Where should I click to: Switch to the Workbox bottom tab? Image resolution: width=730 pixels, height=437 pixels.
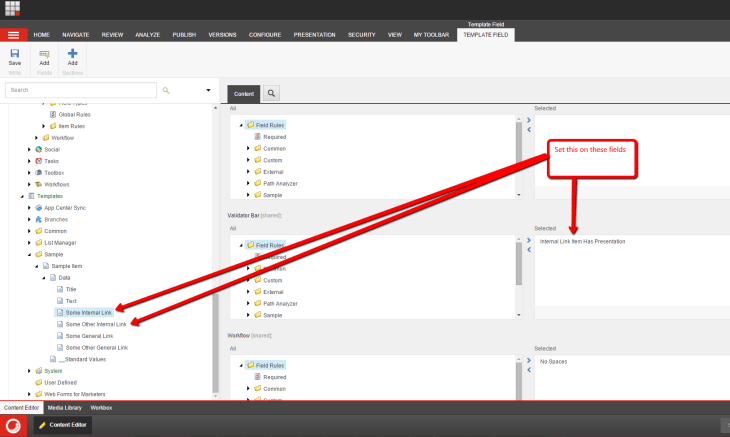click(x=101, y=408)
